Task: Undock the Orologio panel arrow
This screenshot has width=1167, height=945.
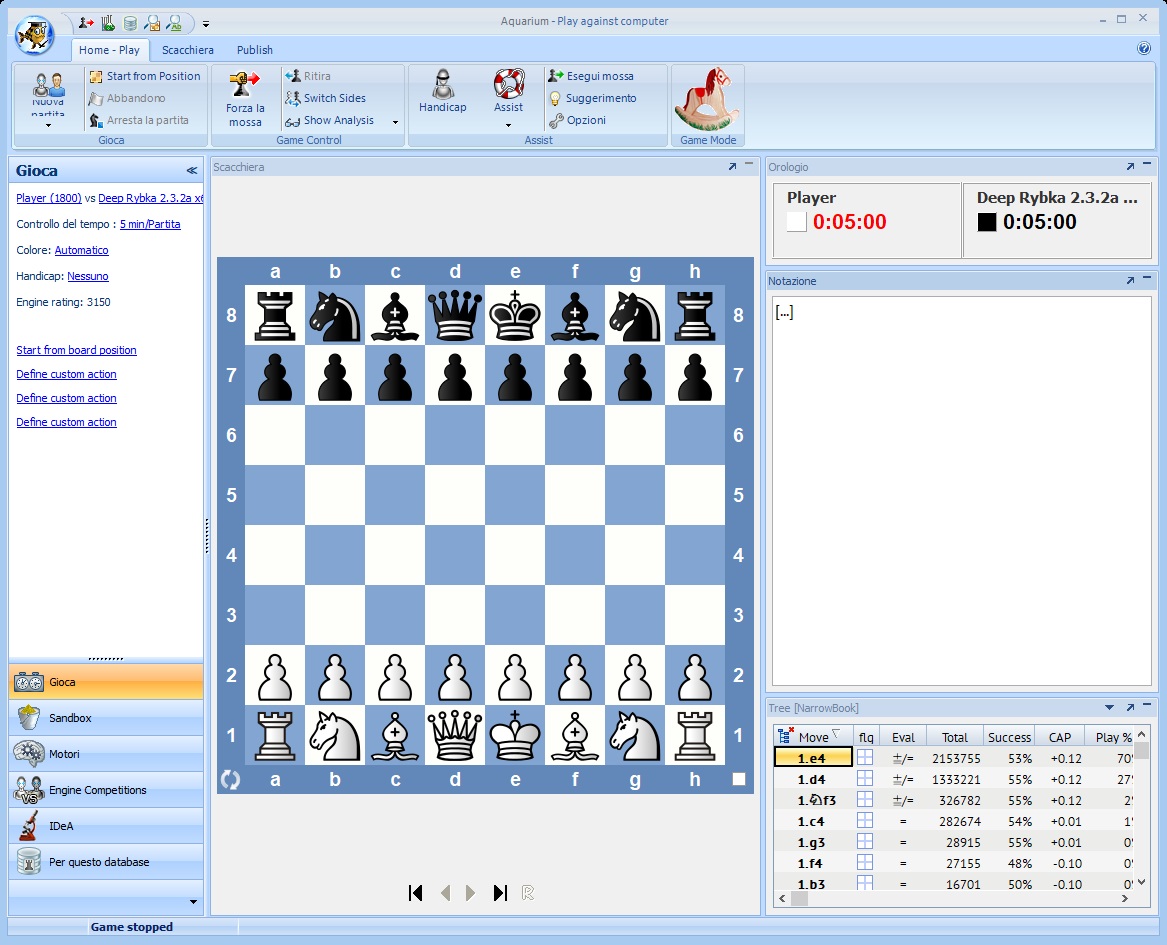Action: click(1131, 167)
